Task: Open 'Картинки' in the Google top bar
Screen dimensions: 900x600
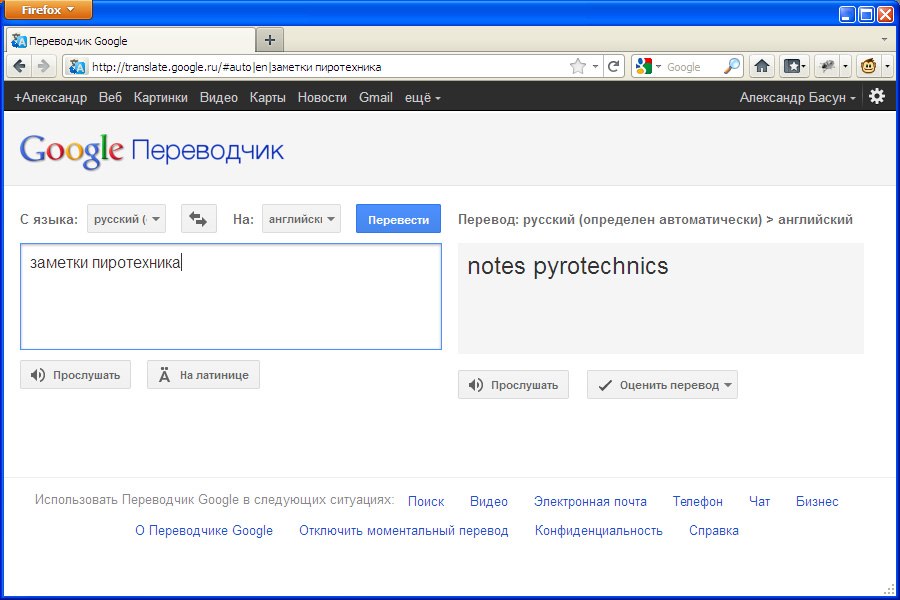Action: pos(160,97)
